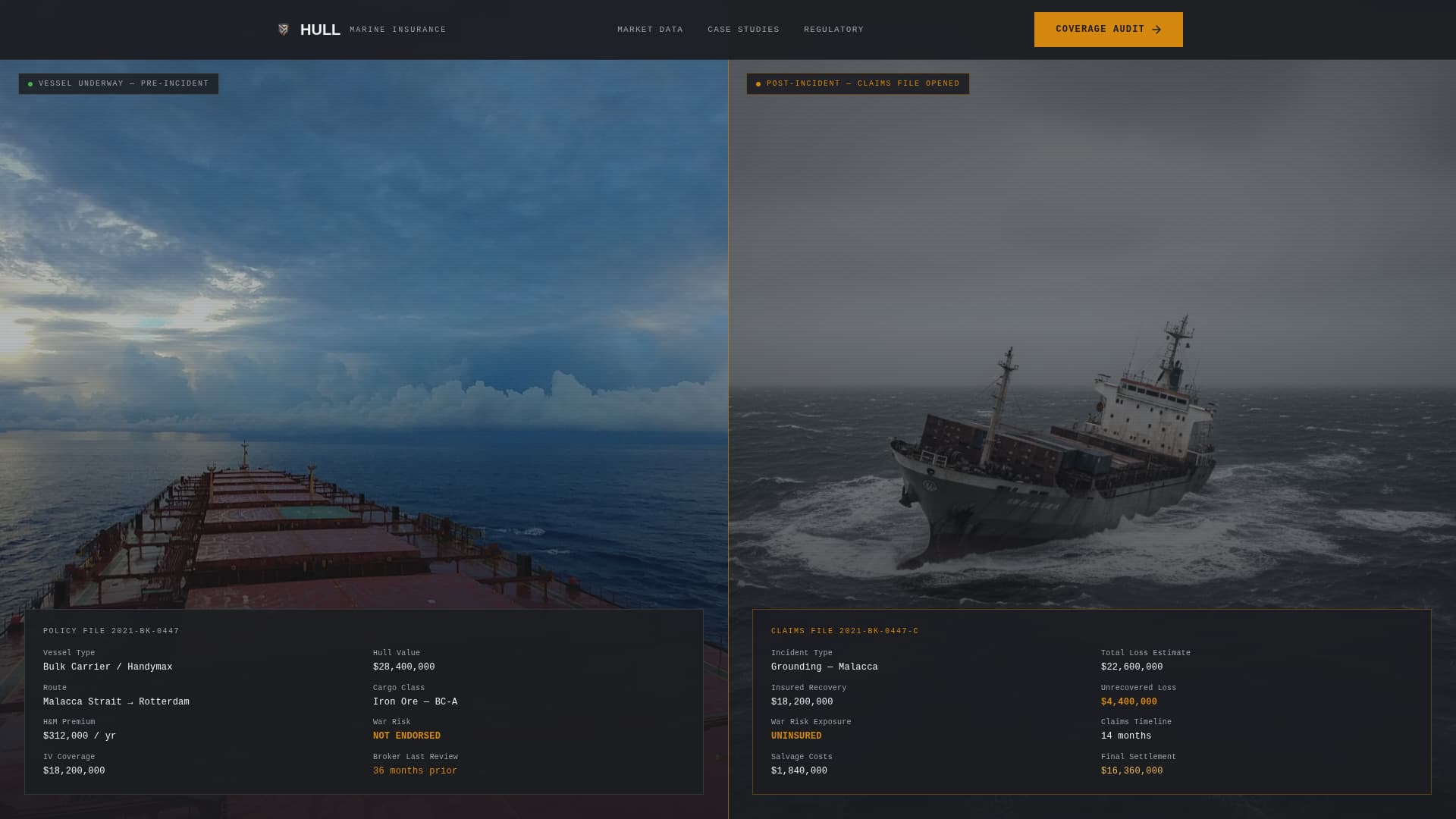Open the CASE STUDIES menu item
The height and width of the screenshot is (819, 1456).
[743, 30]
